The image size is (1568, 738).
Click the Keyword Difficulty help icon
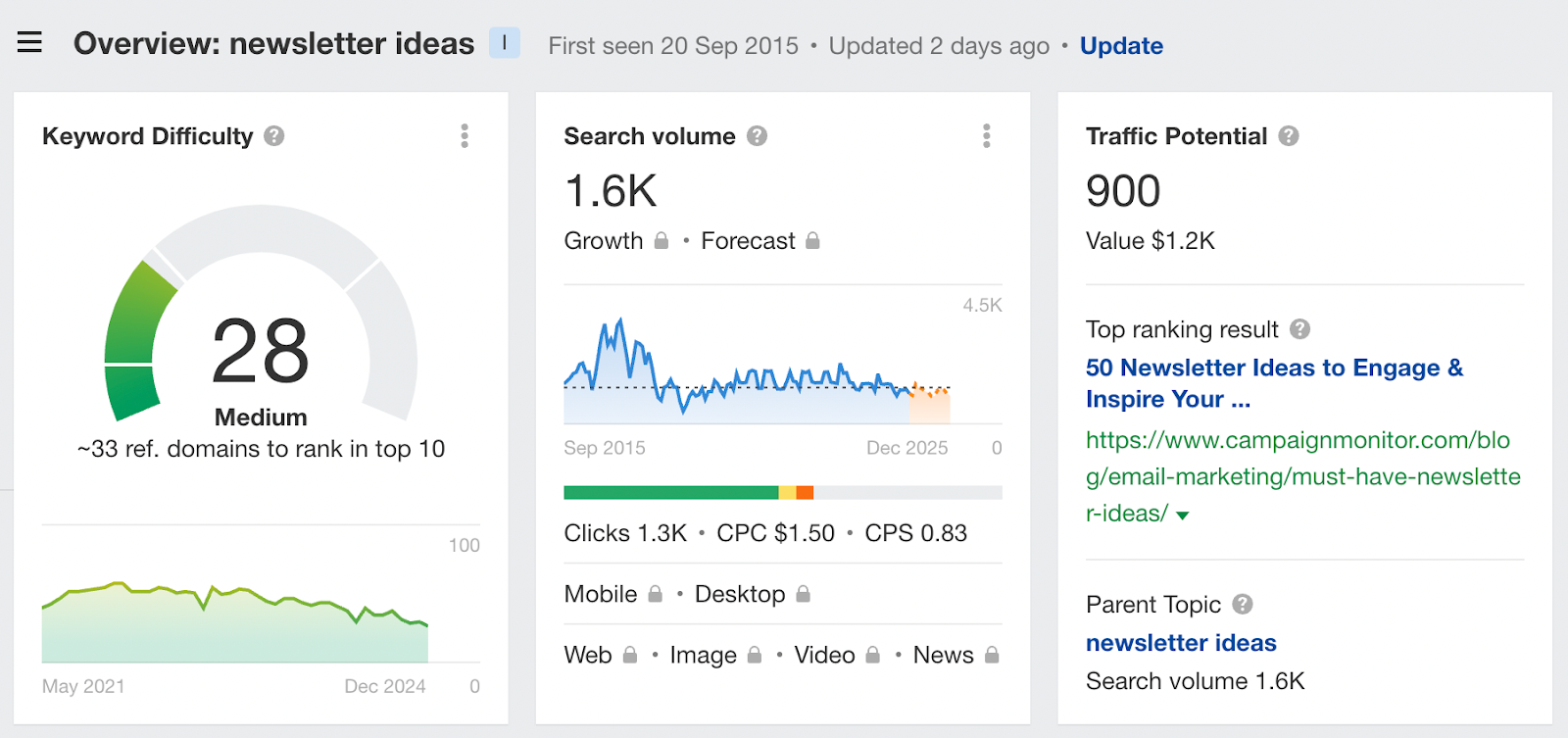(x=274, y=136)
